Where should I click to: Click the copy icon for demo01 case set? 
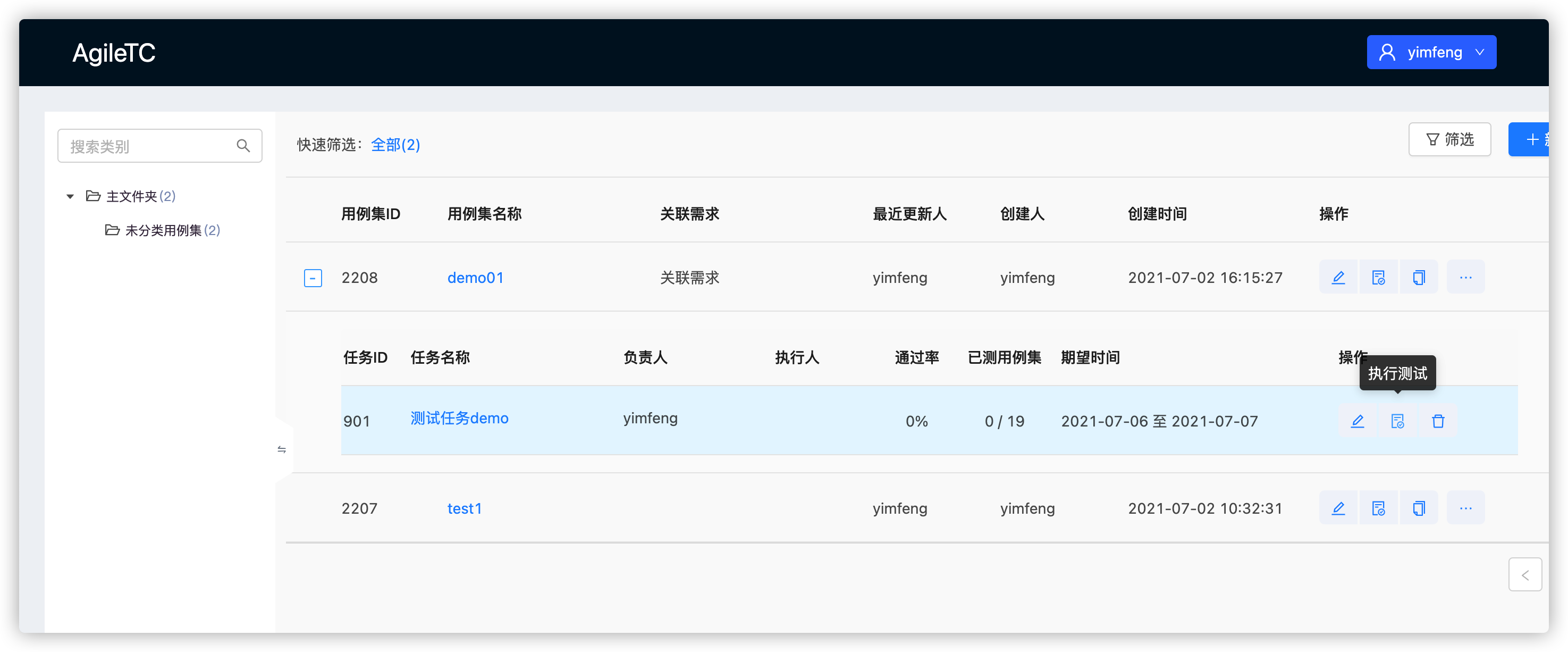pos(1419,278)
